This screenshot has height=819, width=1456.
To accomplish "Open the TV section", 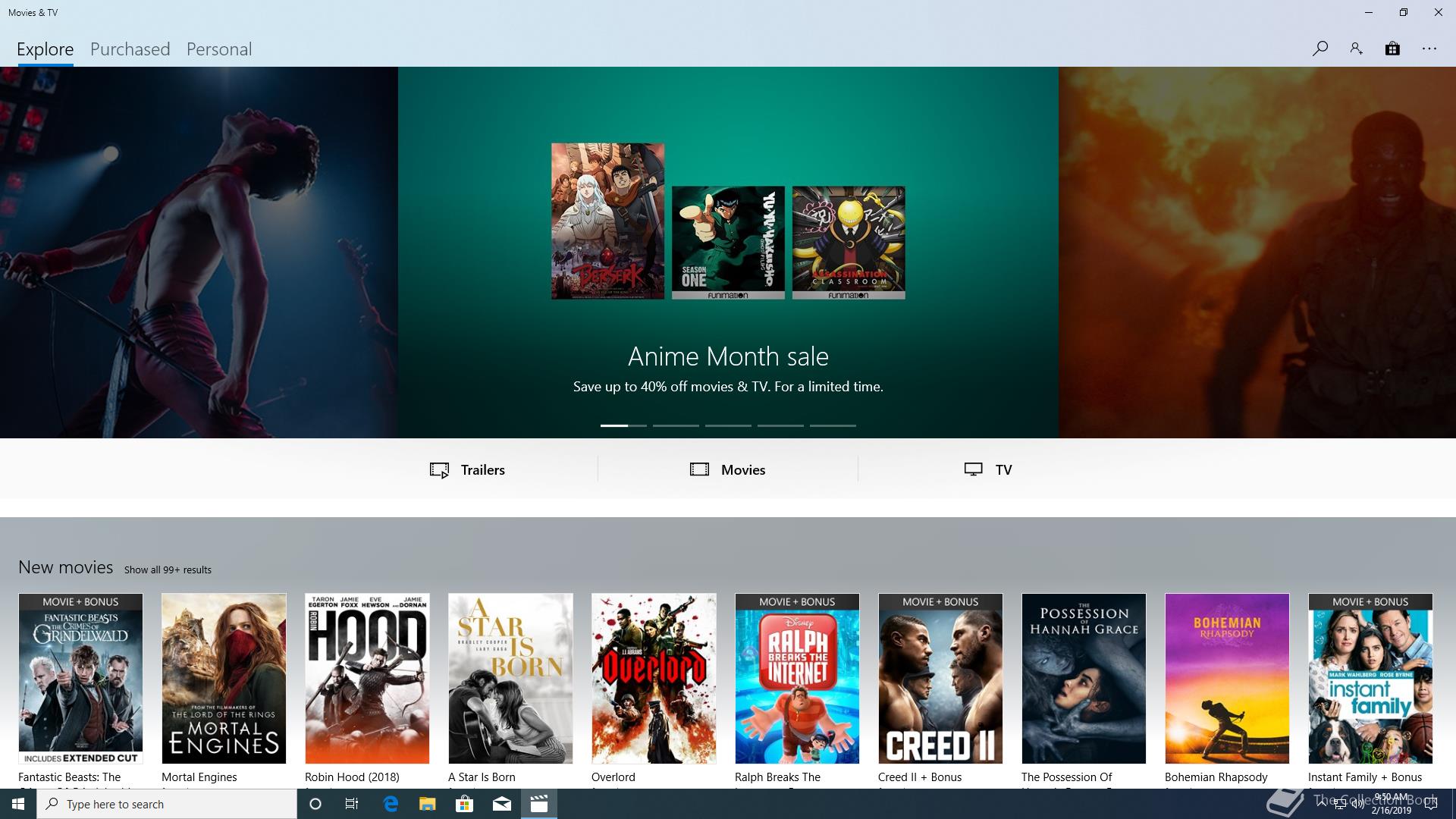I will point(988,469).
